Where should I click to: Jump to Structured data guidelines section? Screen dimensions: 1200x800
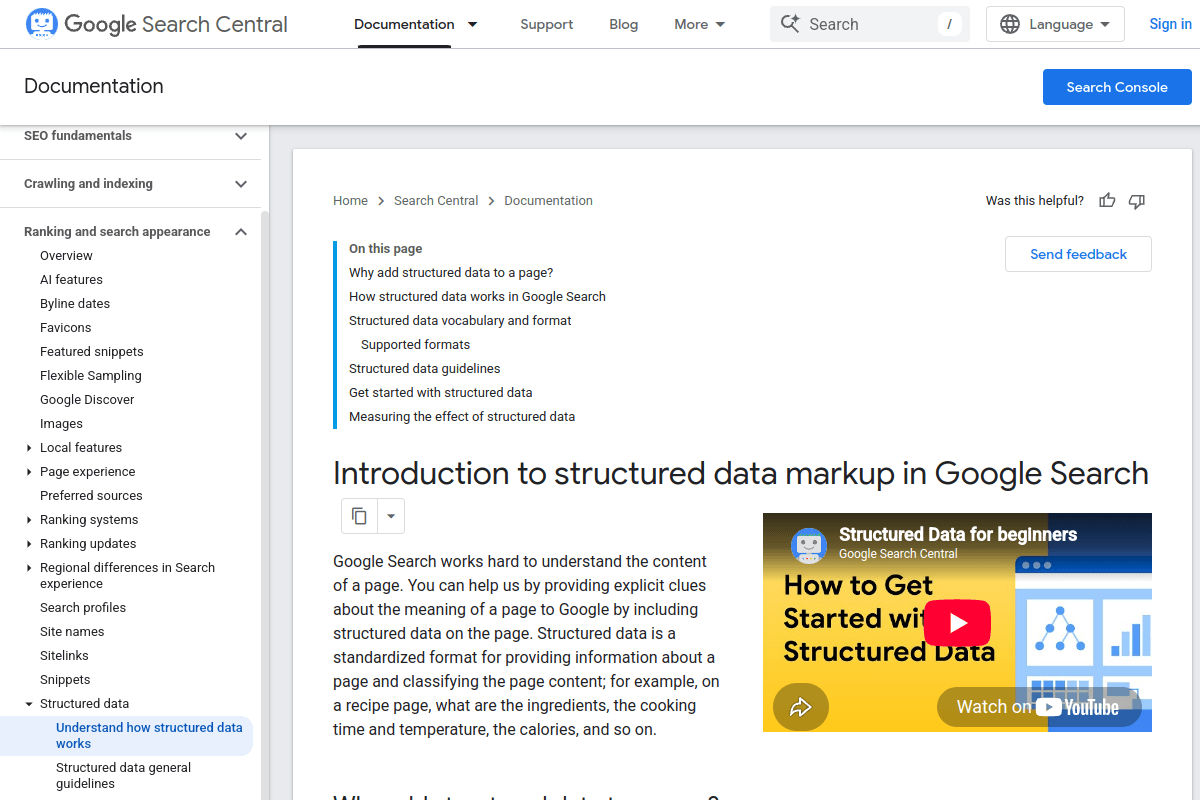[x=424, y=369]
